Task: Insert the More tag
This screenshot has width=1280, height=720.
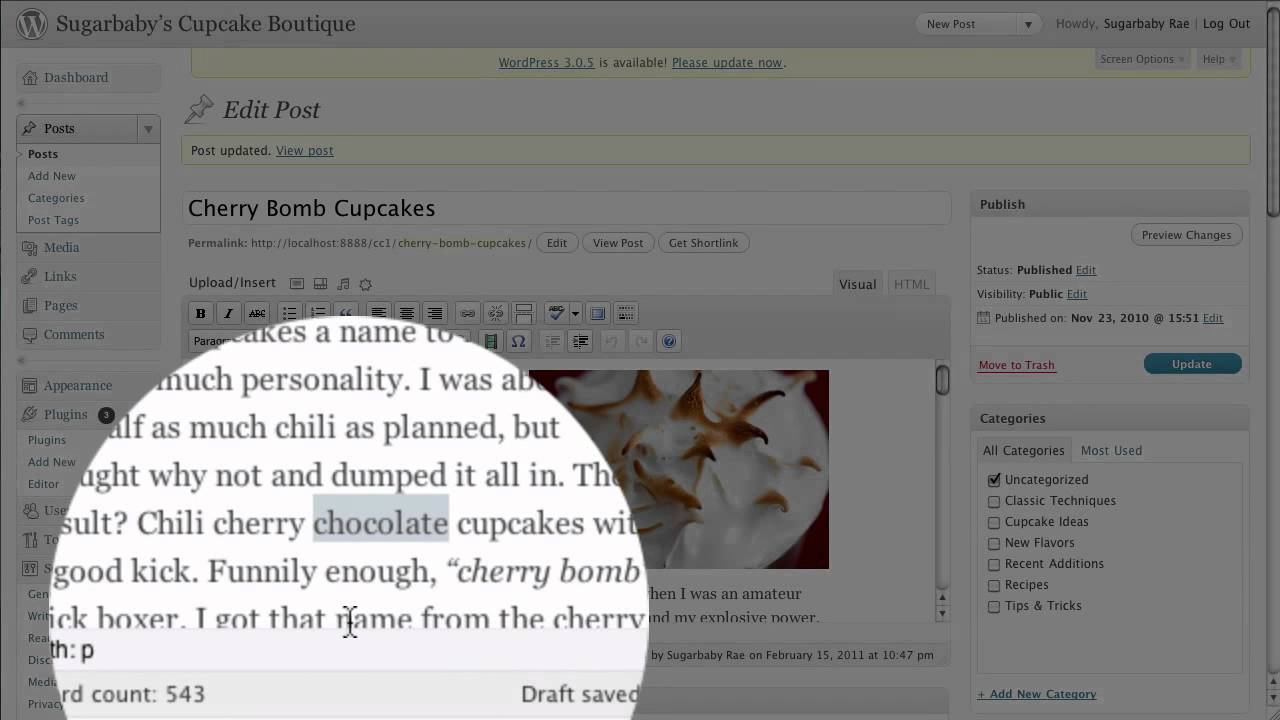Action: coord(523,313)
